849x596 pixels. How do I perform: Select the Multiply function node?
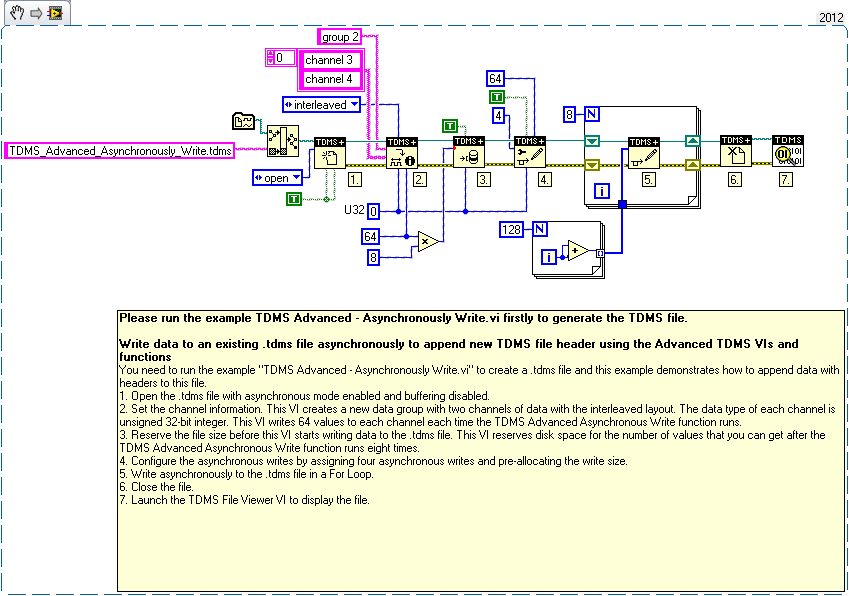(428, 241)
